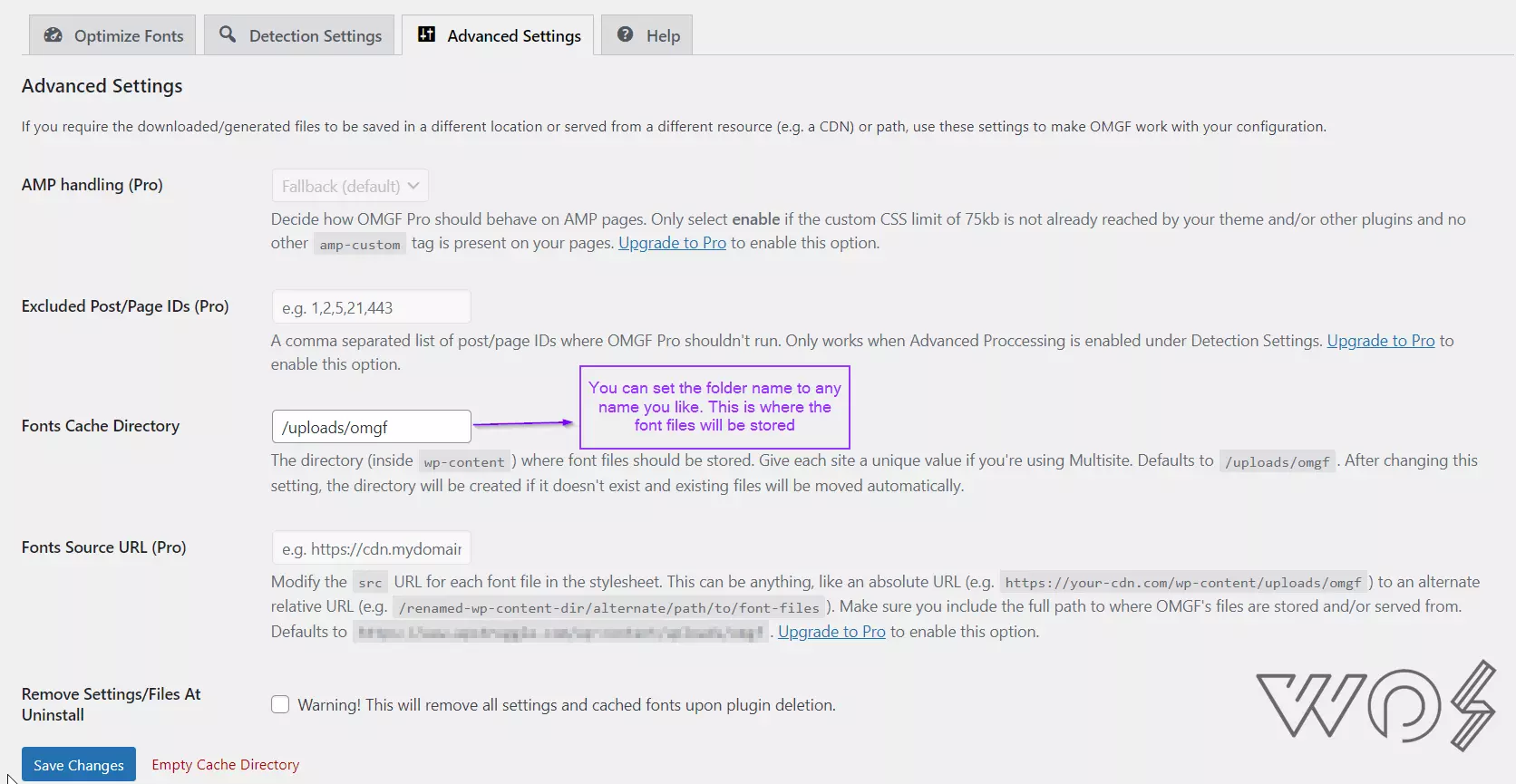This screenshot has height=784, width=1516.
Task: Click the Empty Cache Directory link
Action: pyautogui.click(x=225, y=764)
